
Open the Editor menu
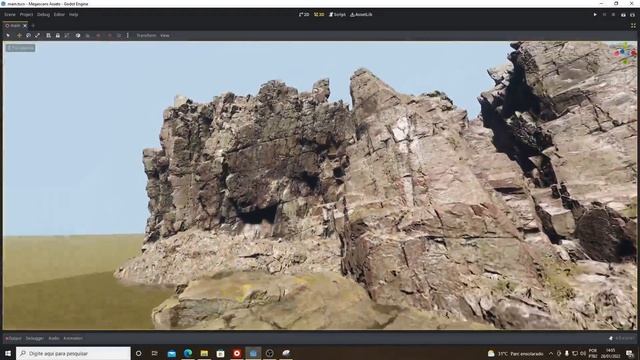(x=59, y=14)
